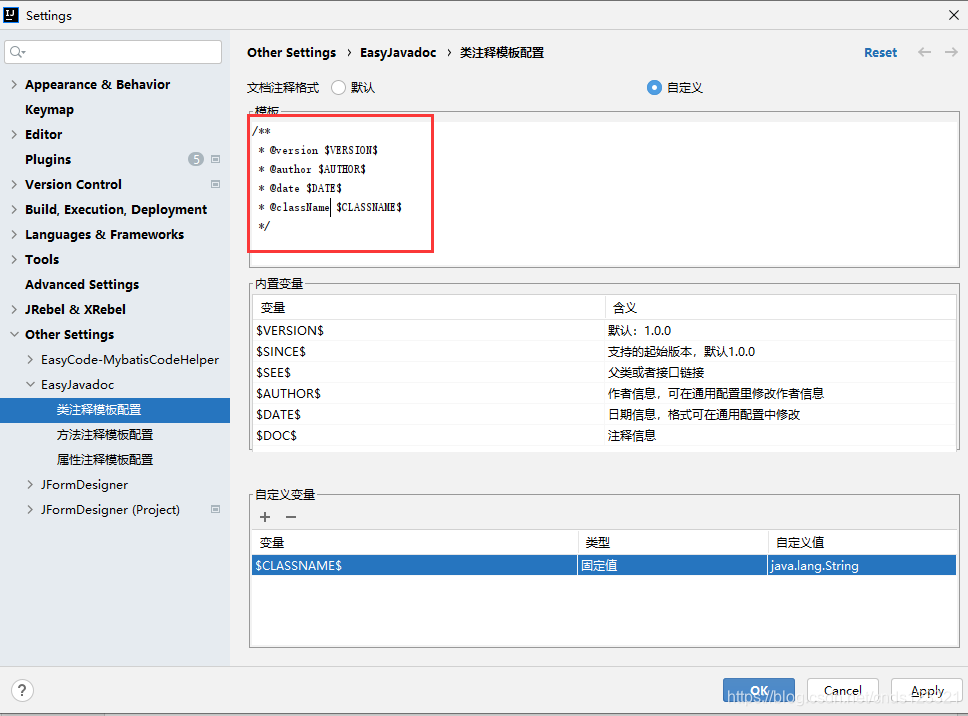Screen dimensions: 968x716
Task: Expand Languages & Frameworks section
Action: [x=14, y=234]
